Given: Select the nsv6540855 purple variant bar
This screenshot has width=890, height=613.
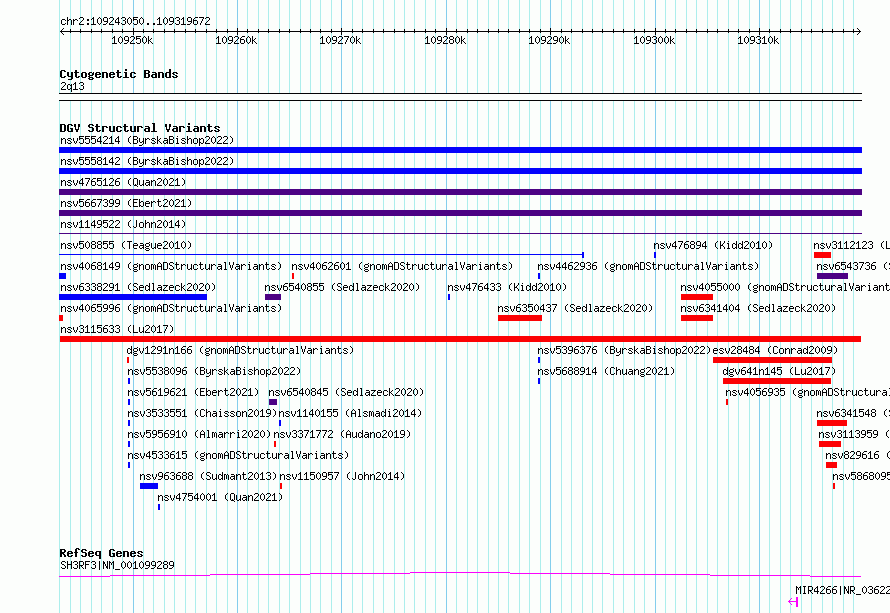Looking at the screenshot, I should (273, 297).
